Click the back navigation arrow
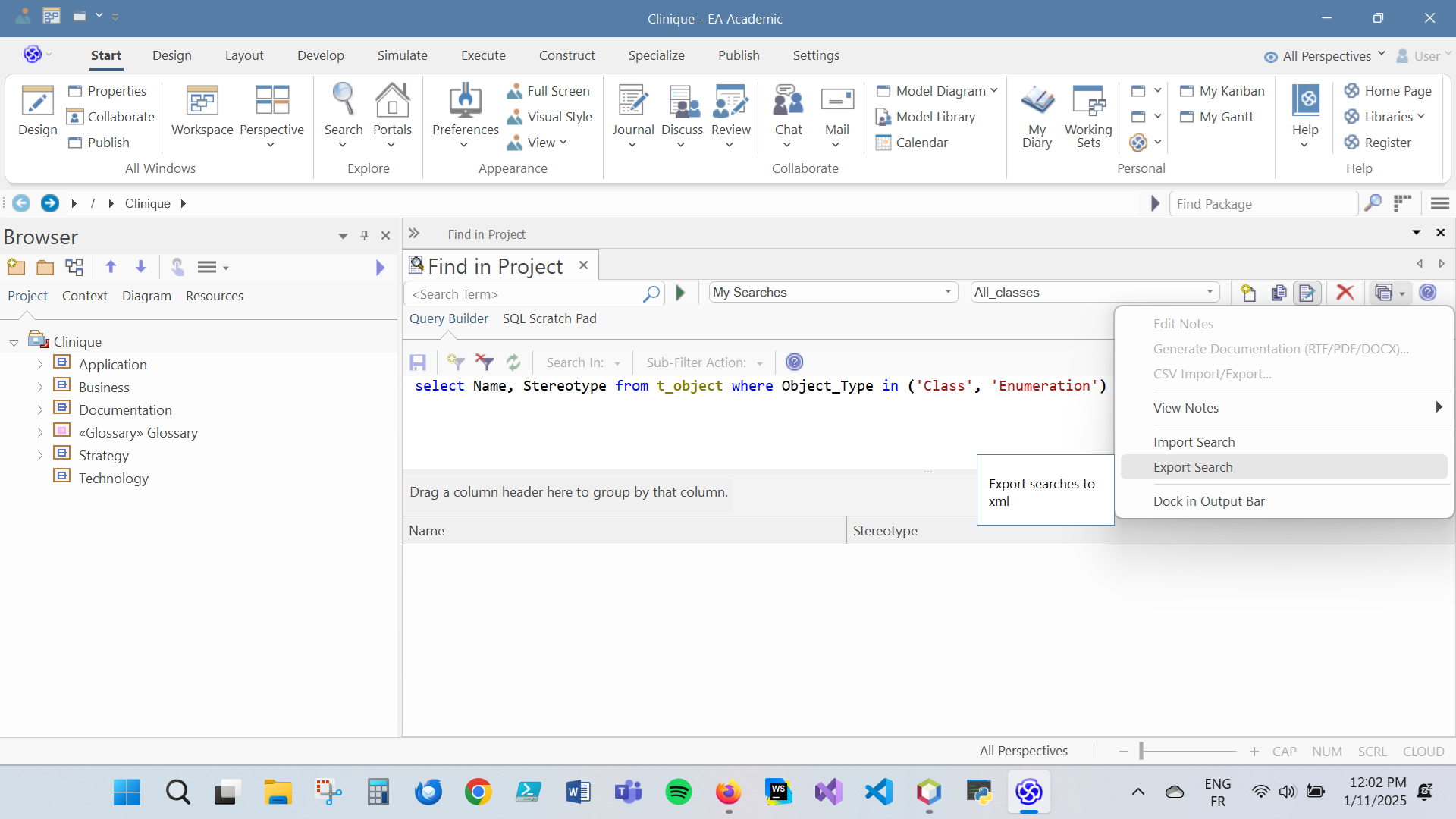This screenshot has width=1456, height=819. 21,203
